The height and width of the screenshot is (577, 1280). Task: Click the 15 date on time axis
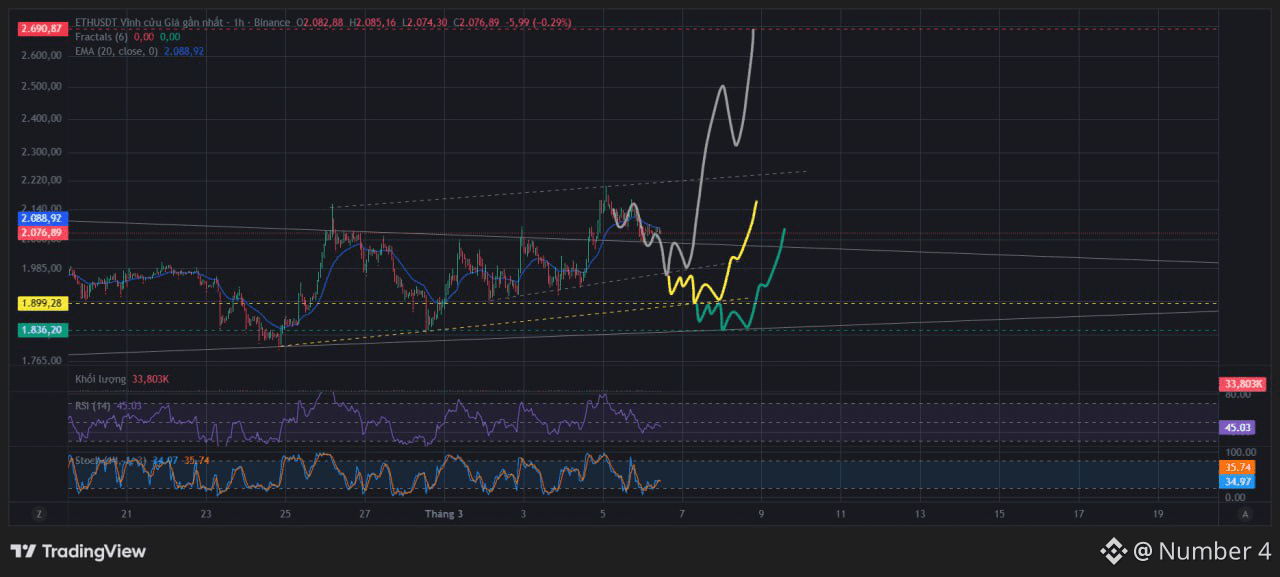[999, 514]
